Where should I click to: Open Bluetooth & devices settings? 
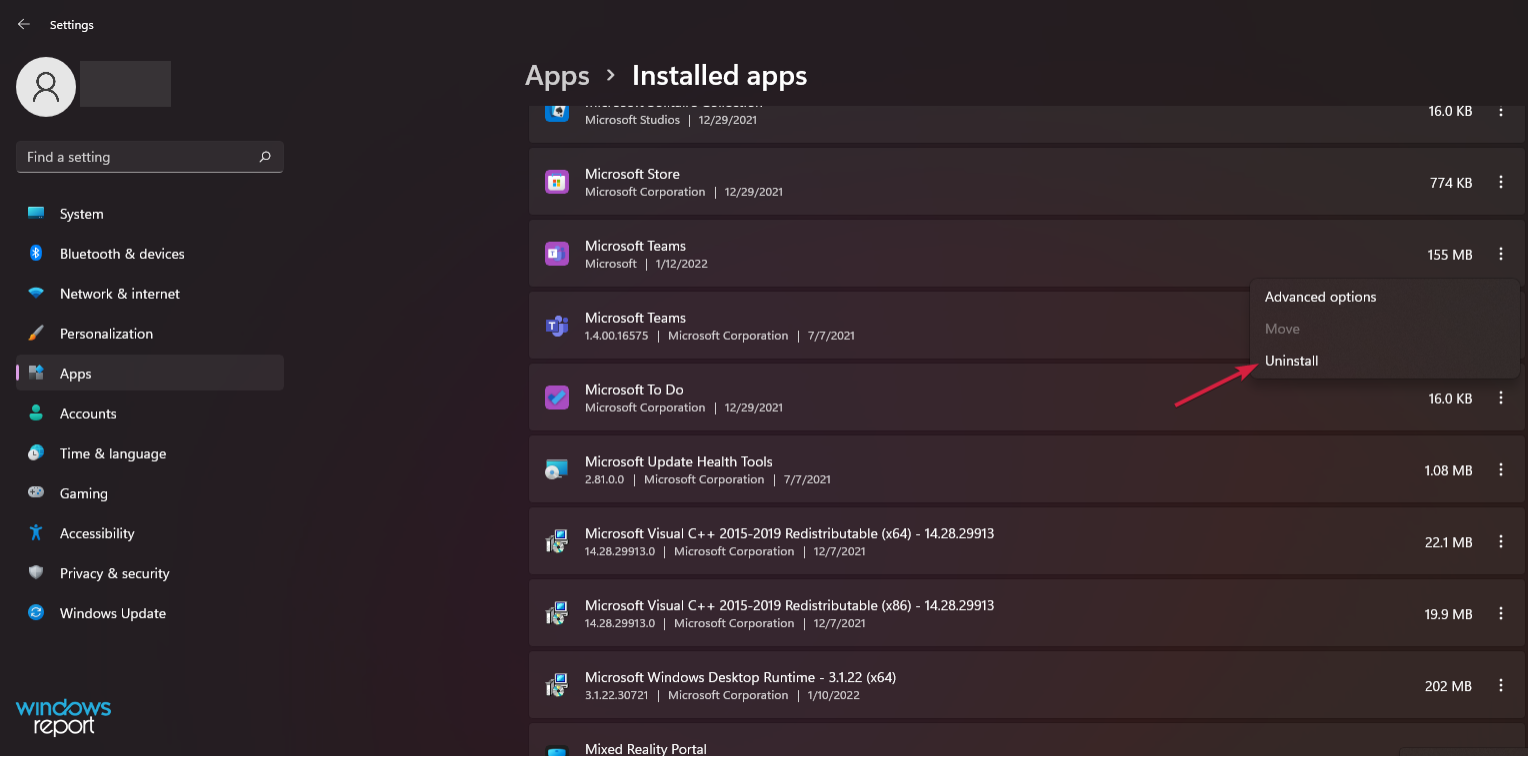click(x=150, y=254)
